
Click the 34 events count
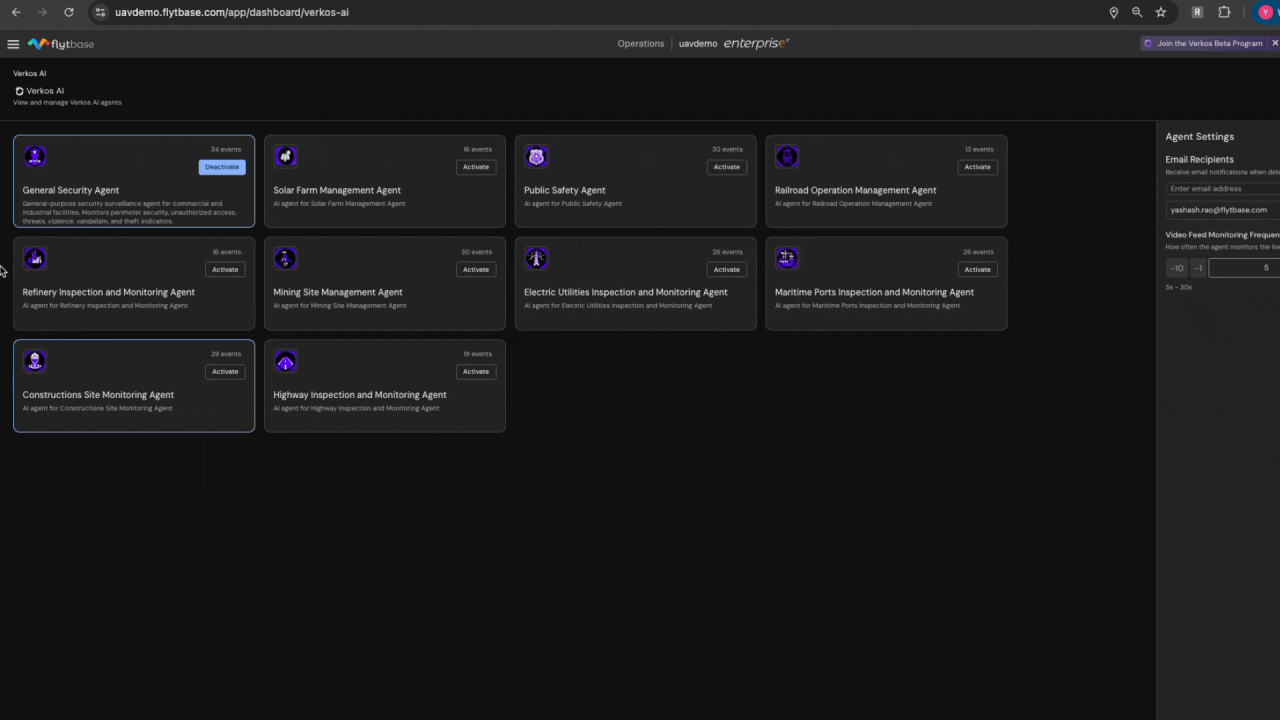click(226, 149)
